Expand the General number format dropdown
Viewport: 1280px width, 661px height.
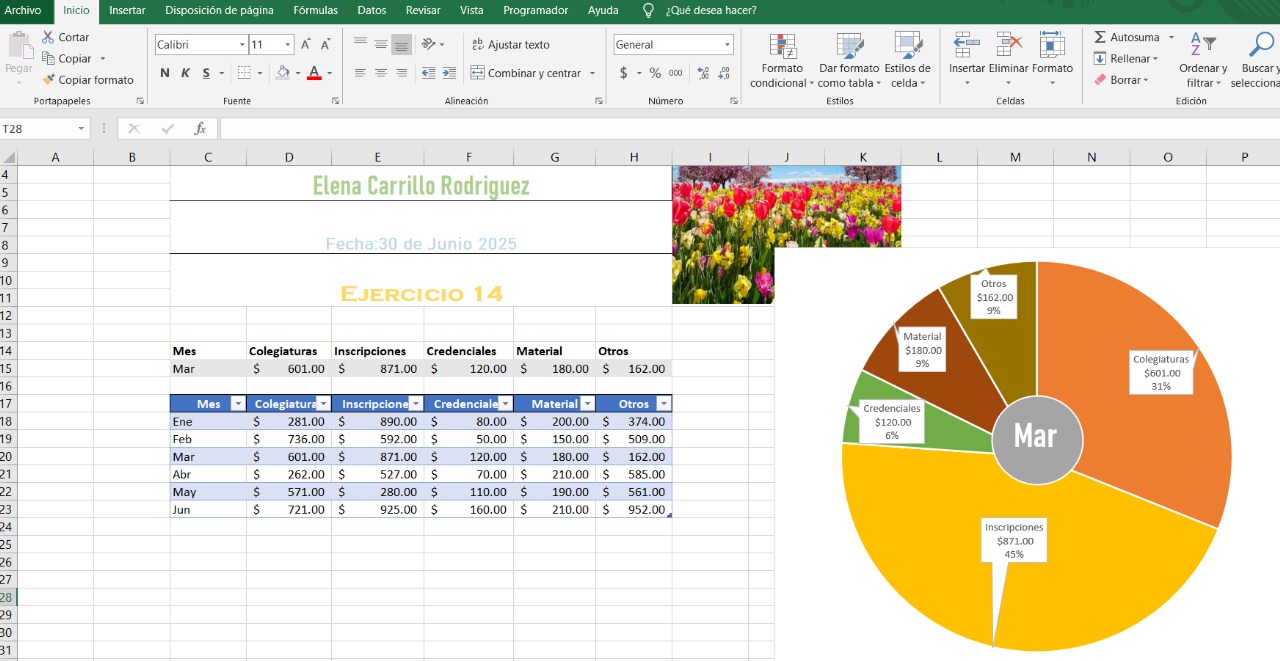727,45
